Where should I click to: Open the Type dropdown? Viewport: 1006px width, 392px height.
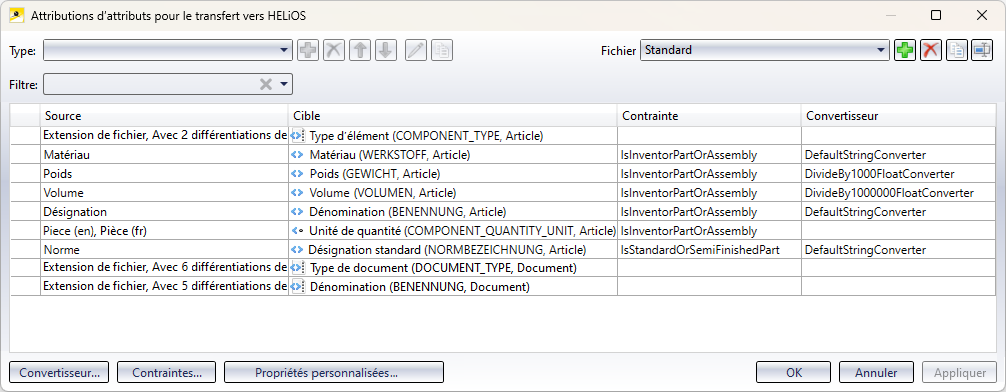168,50
